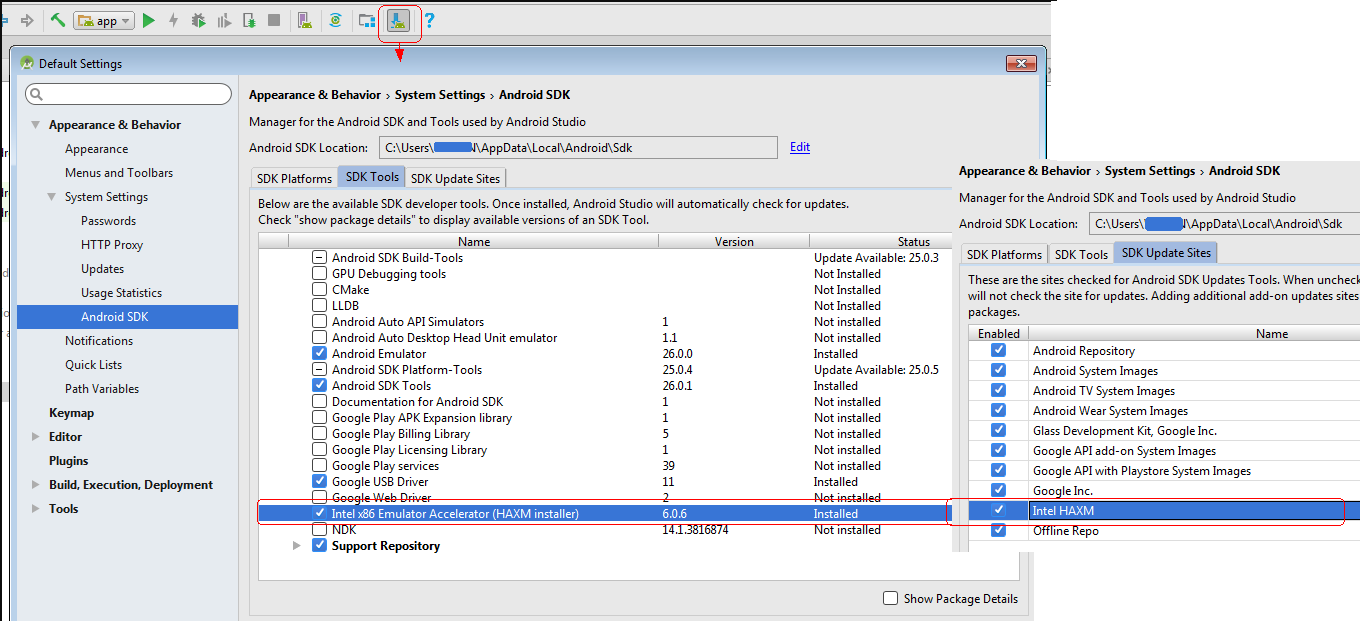Select SDK Platforms tab in right panel
Screen dimensions: 1360x621
coord(1004,254)
